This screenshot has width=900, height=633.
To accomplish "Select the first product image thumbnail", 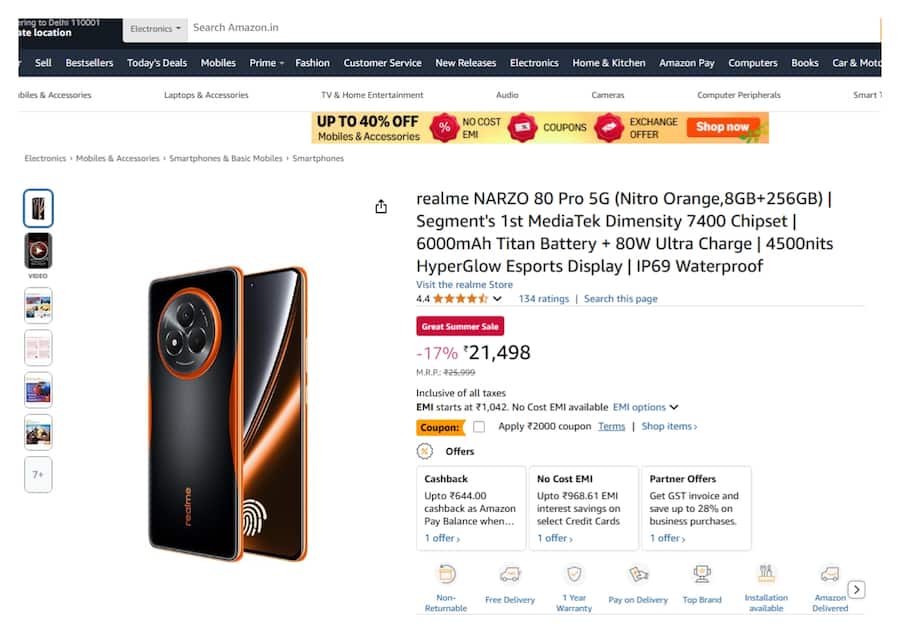I will coord(38,206).
